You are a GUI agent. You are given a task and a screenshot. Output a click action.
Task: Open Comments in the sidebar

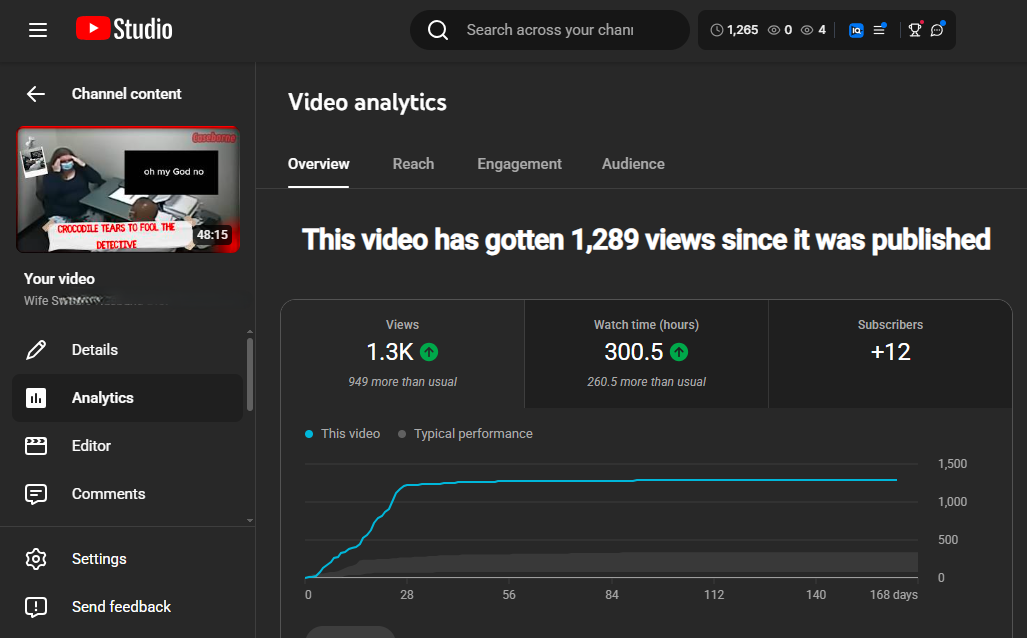(108, 494)
